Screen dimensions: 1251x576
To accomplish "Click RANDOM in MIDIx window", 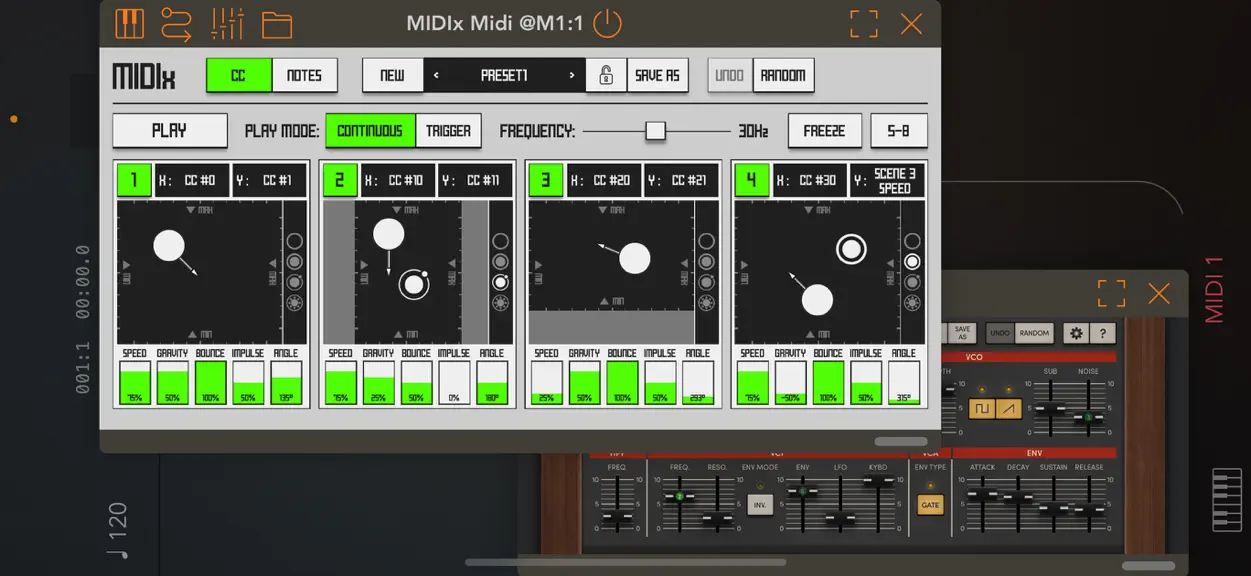I will [783, 75].
